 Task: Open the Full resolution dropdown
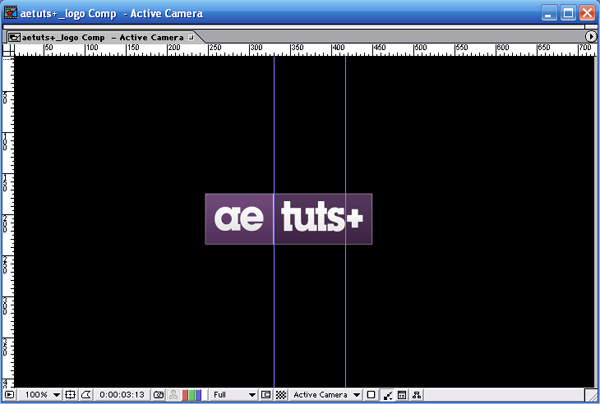[x=234, y=395]
